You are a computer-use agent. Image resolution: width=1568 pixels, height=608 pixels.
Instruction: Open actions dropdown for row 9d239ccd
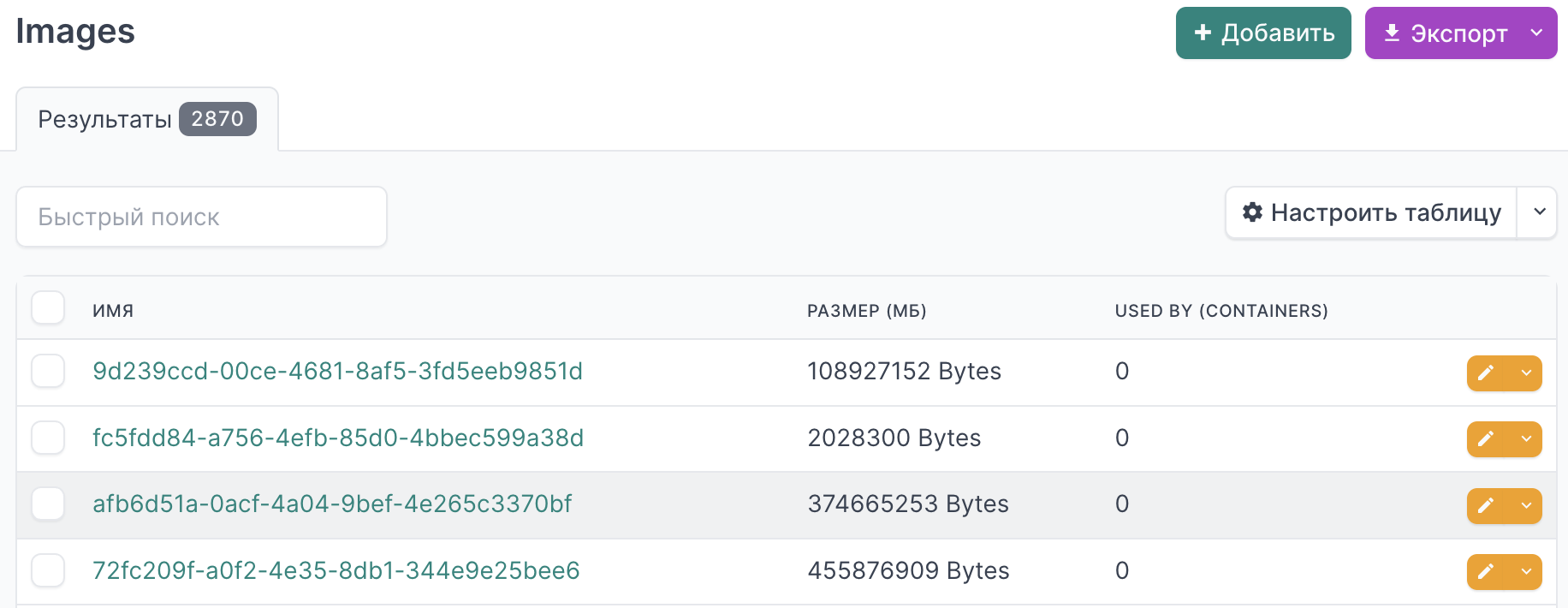(1526, 373)
